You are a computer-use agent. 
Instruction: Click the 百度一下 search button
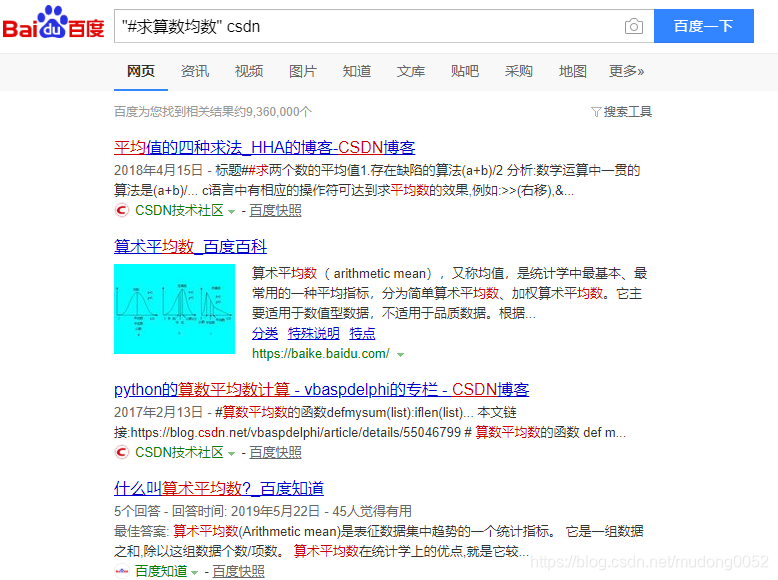(x=704, y=26)
